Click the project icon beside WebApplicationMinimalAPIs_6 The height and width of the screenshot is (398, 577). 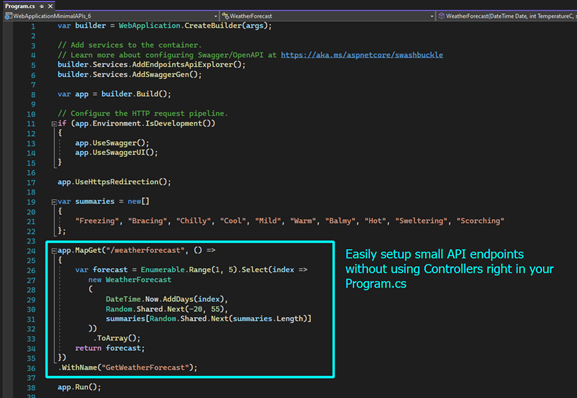coord(8,16)
